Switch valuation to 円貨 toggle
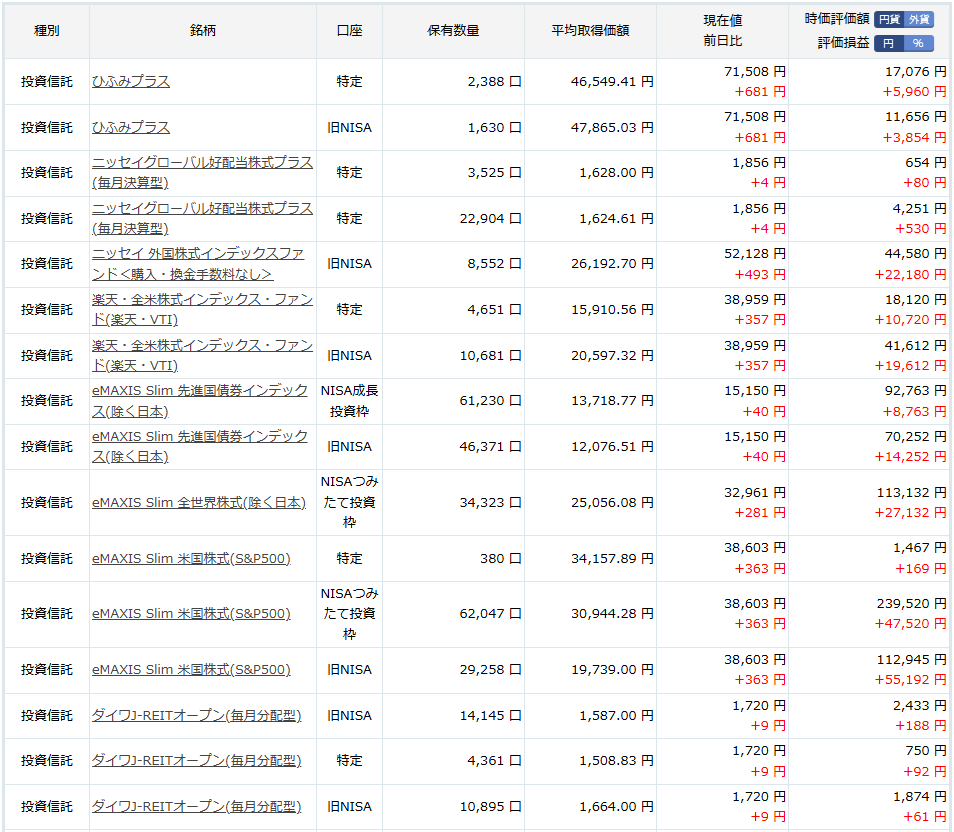This screenshot has width=954, height=832. pos(889,19)
